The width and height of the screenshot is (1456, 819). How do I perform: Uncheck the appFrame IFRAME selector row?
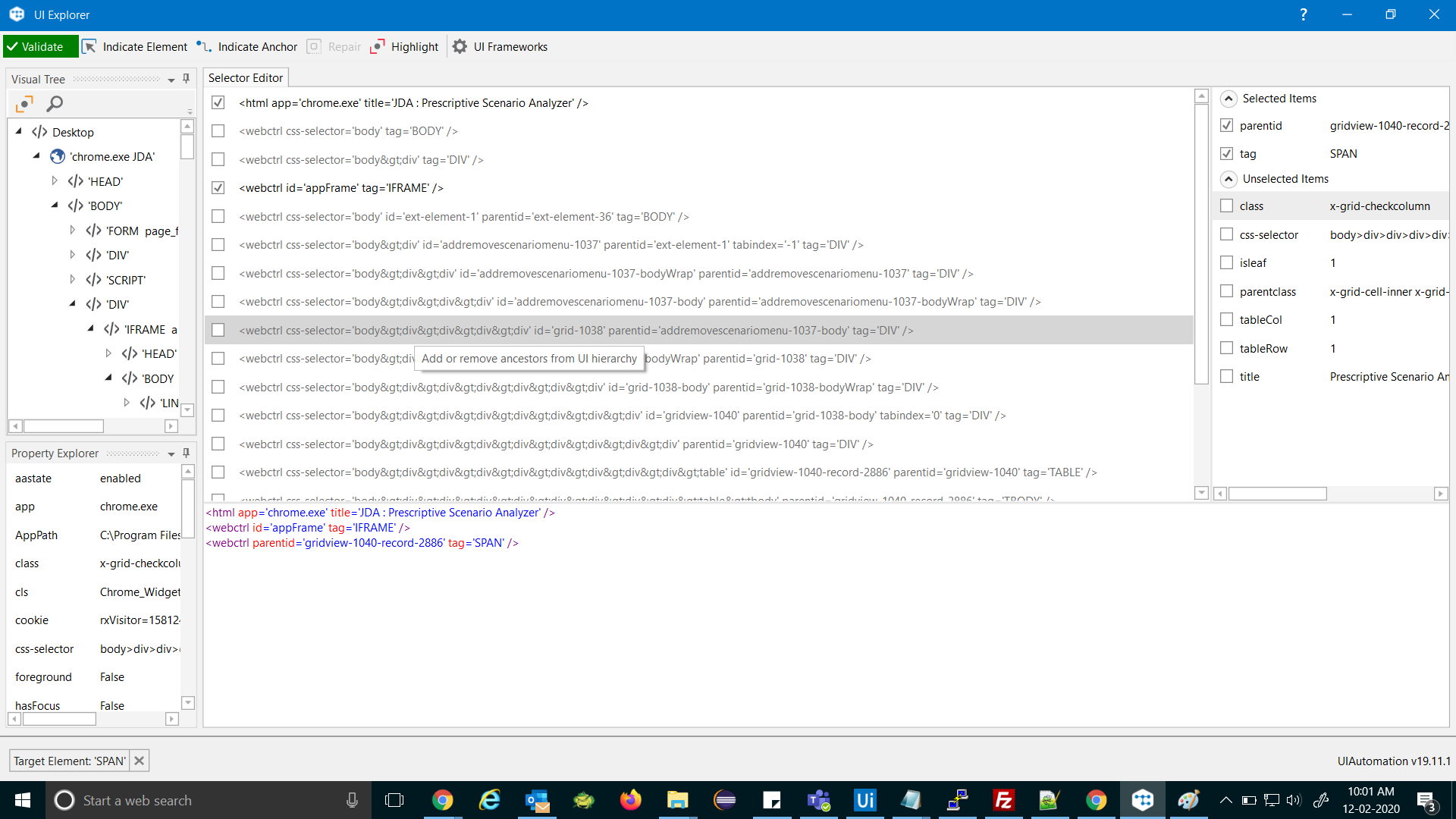tap(218, 188)
